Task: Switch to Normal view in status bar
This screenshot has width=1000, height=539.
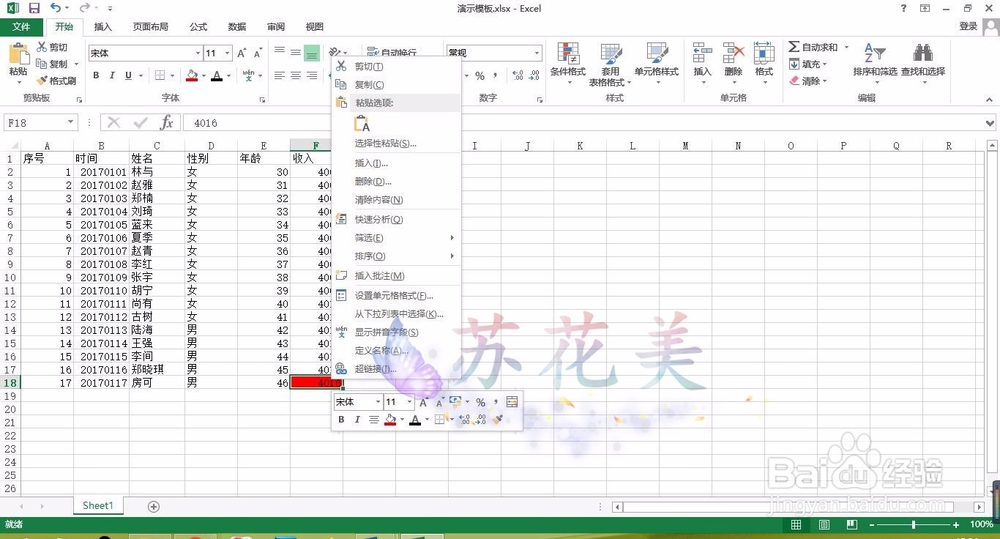Action: 796,524
